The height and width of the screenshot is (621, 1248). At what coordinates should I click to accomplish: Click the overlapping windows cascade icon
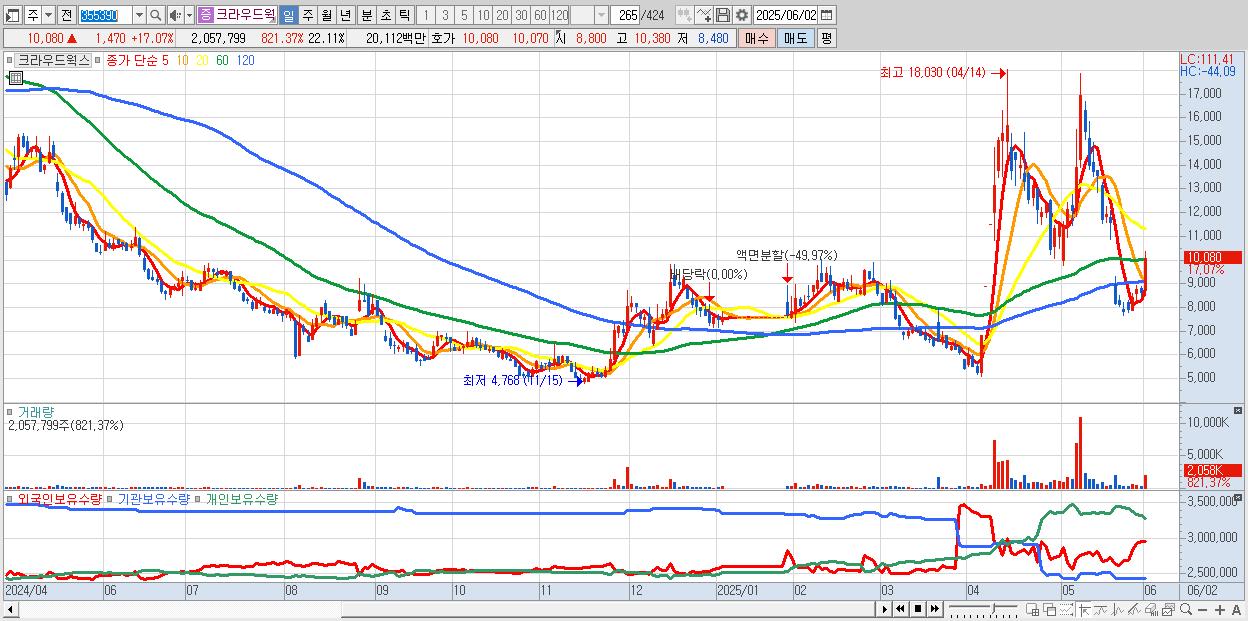pos(1050,609)
